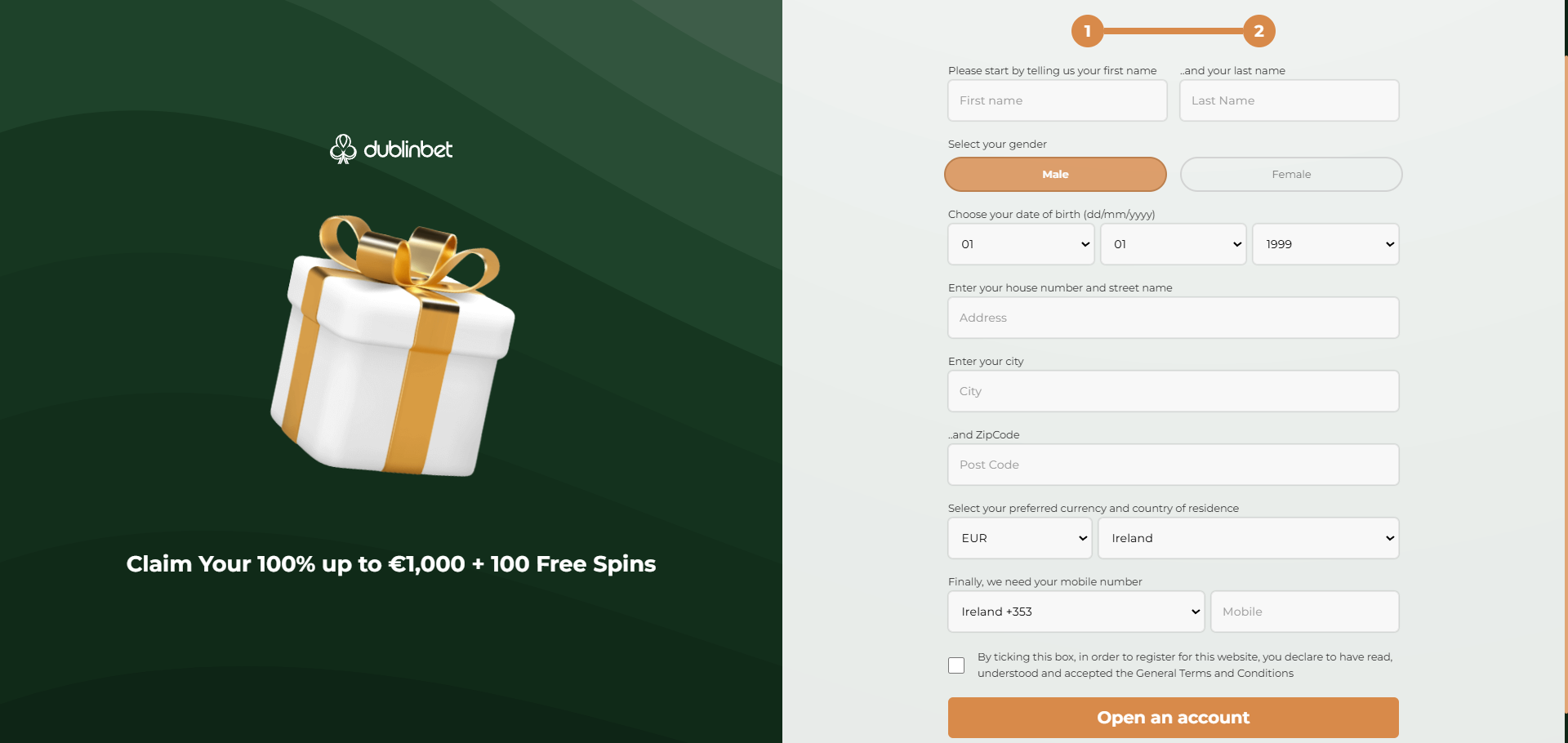Click the Mobile number field

pos(1304,612)
